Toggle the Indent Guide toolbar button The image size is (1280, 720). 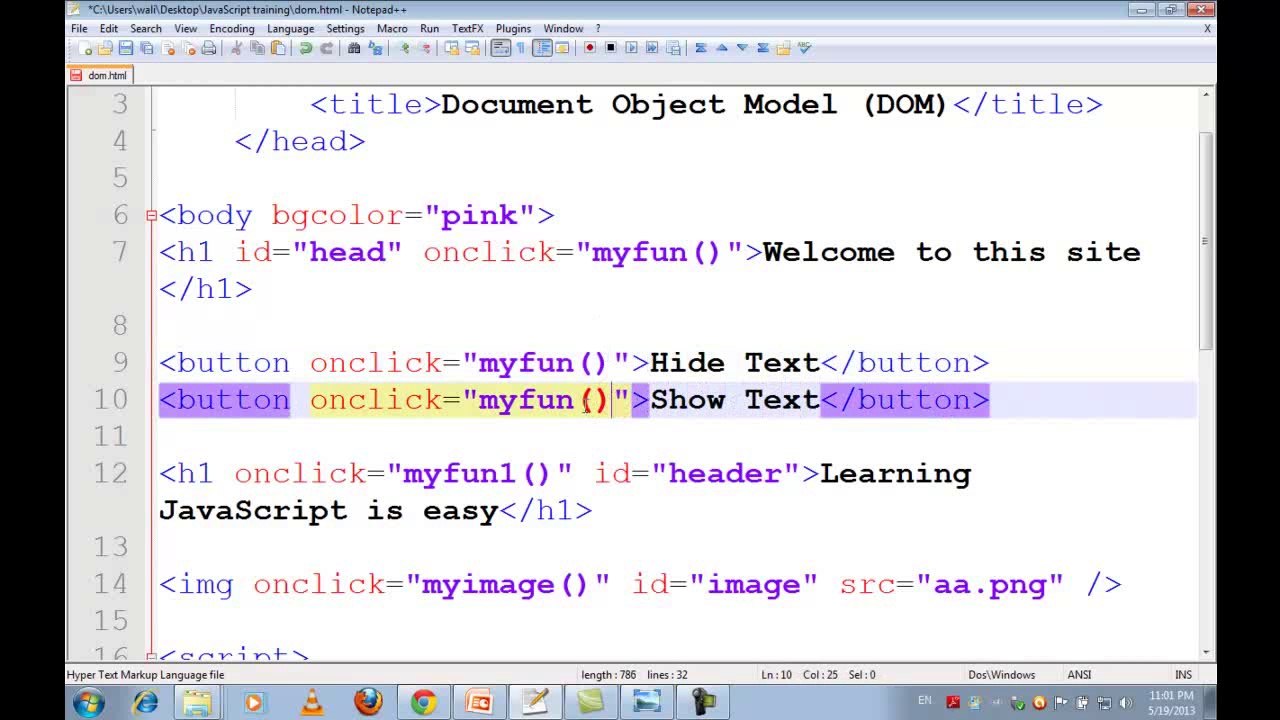pos(542,48)
